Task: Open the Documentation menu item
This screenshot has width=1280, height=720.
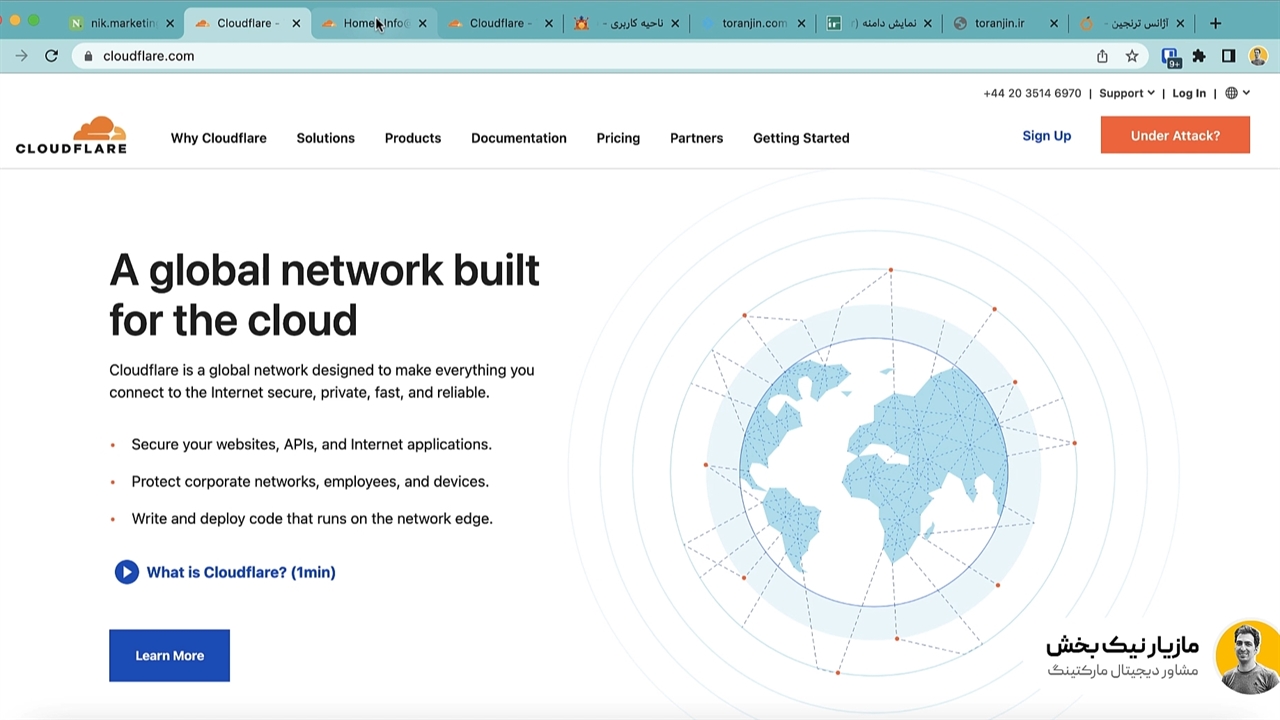Action: click(518, 138)
